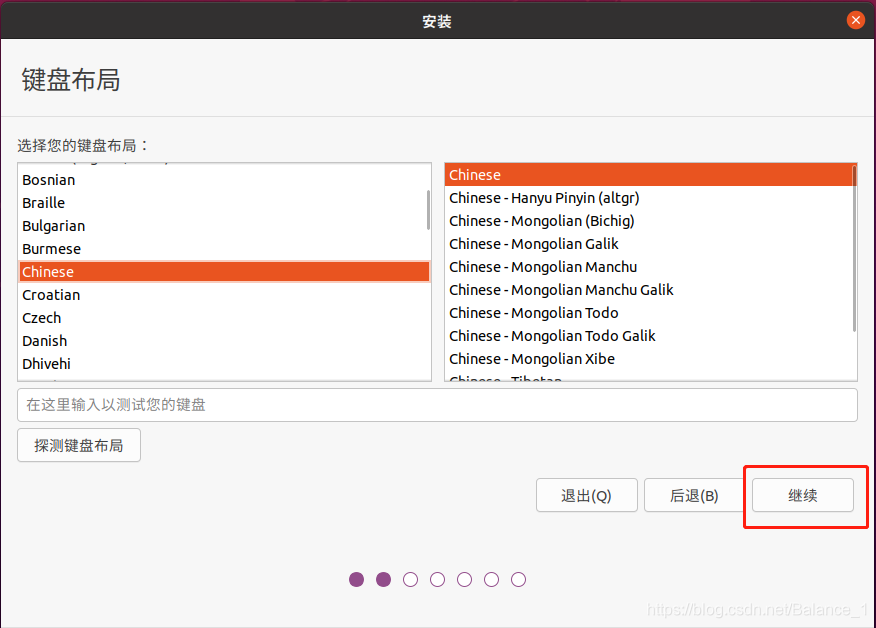Click the 探测键盘布局 detect layout button
876x628 pixels.
pos(79,445)
